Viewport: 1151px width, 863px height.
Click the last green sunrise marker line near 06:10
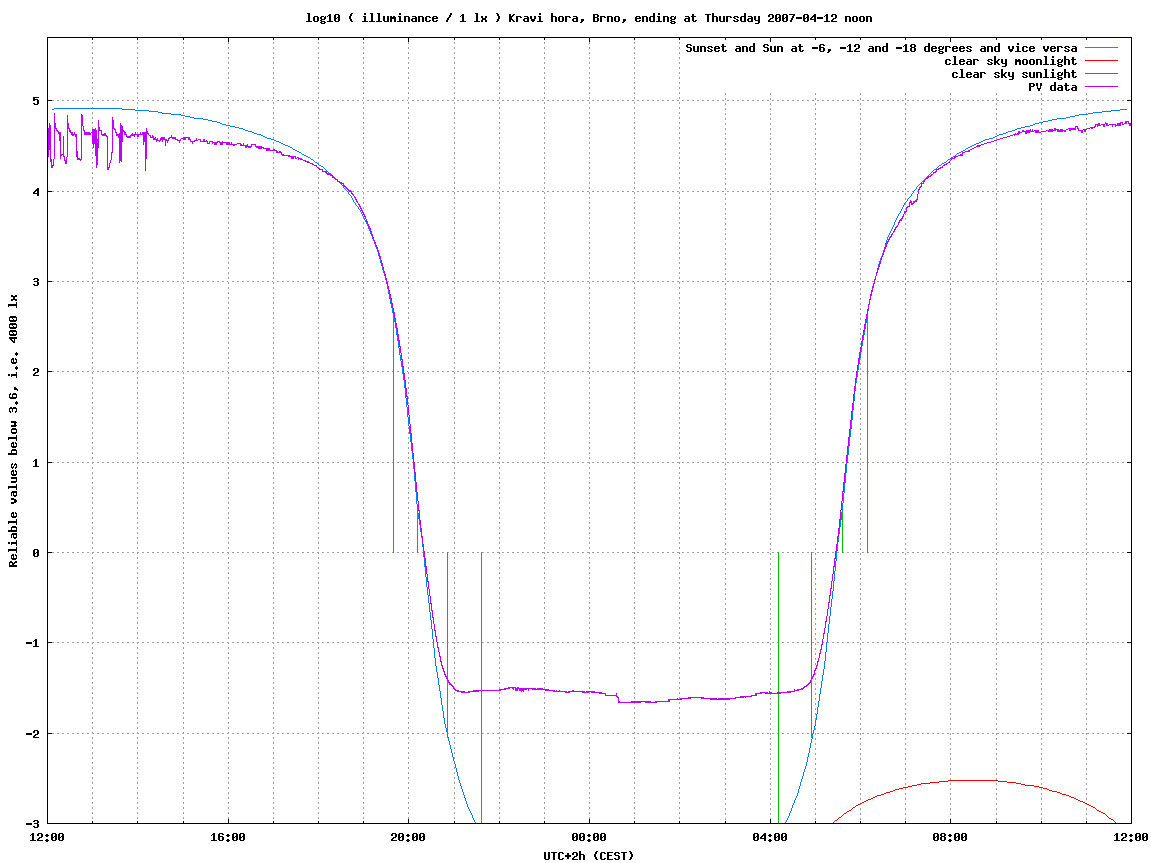[868, 433]
